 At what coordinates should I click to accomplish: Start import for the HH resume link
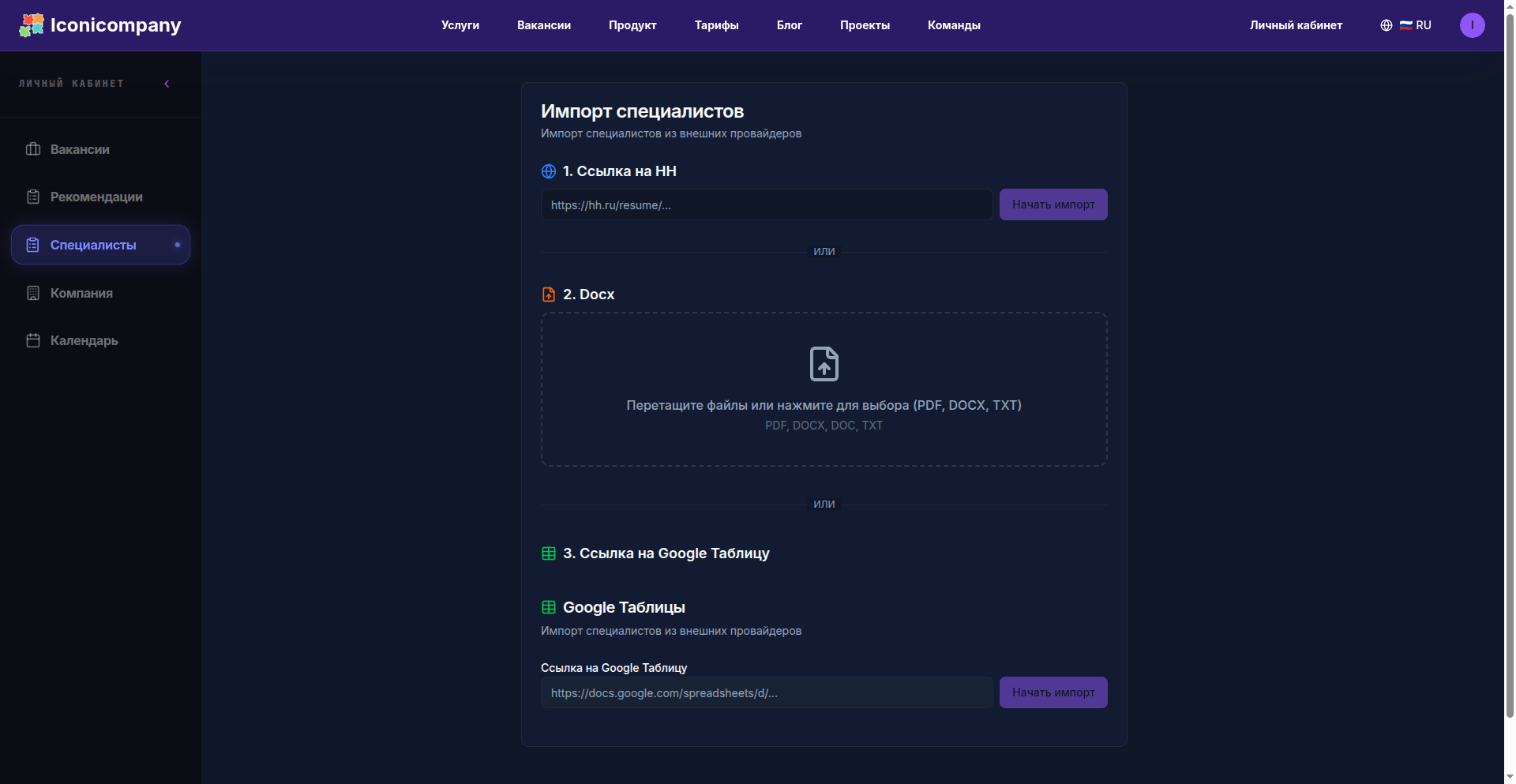click(x=1053, y=204)
